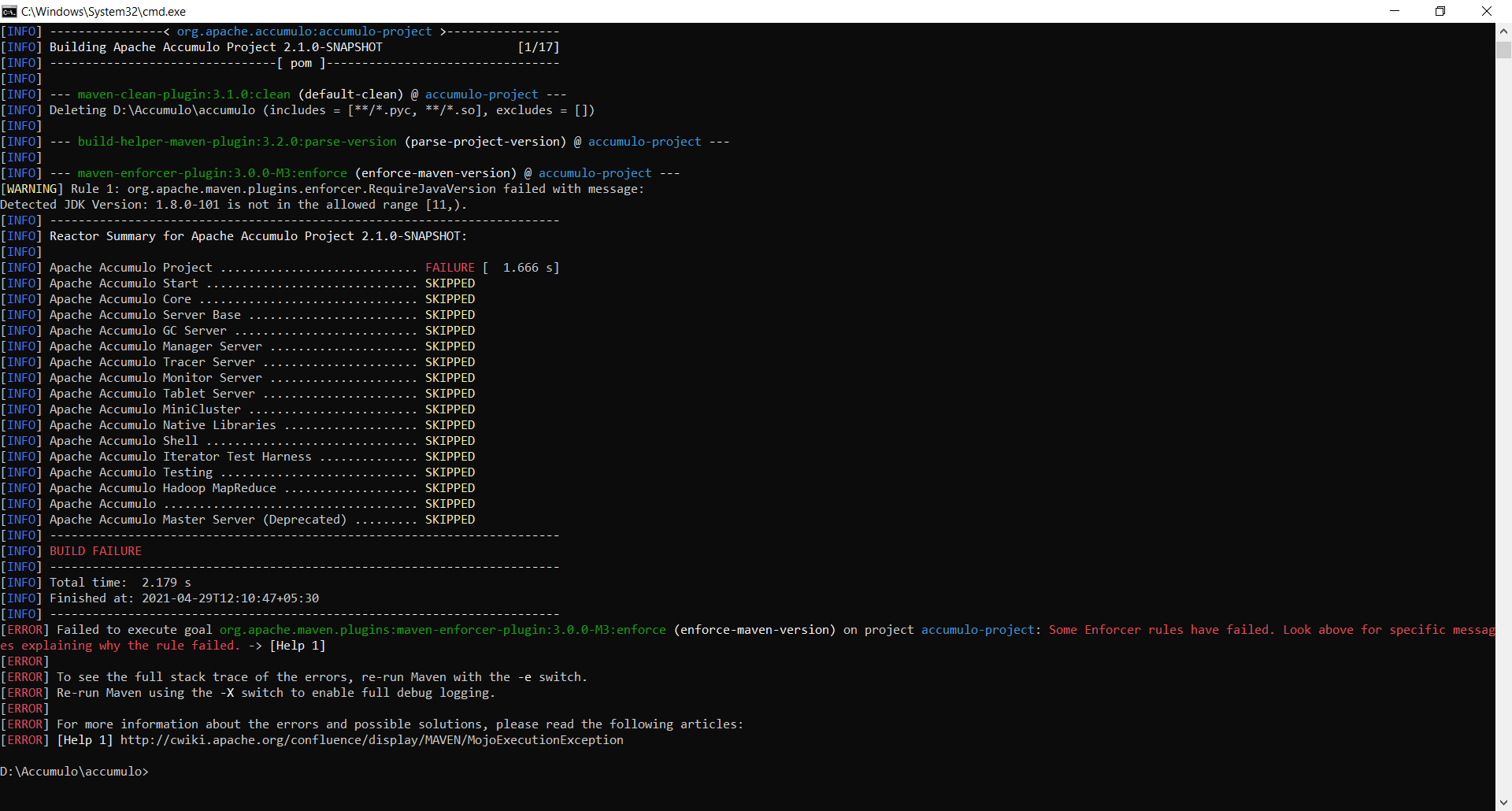Viewport: 1512px width, 811px height.
Task: Click 'build-helper-maven-plugin:3.2.0:parse-version' text
Action: [237, 142]
